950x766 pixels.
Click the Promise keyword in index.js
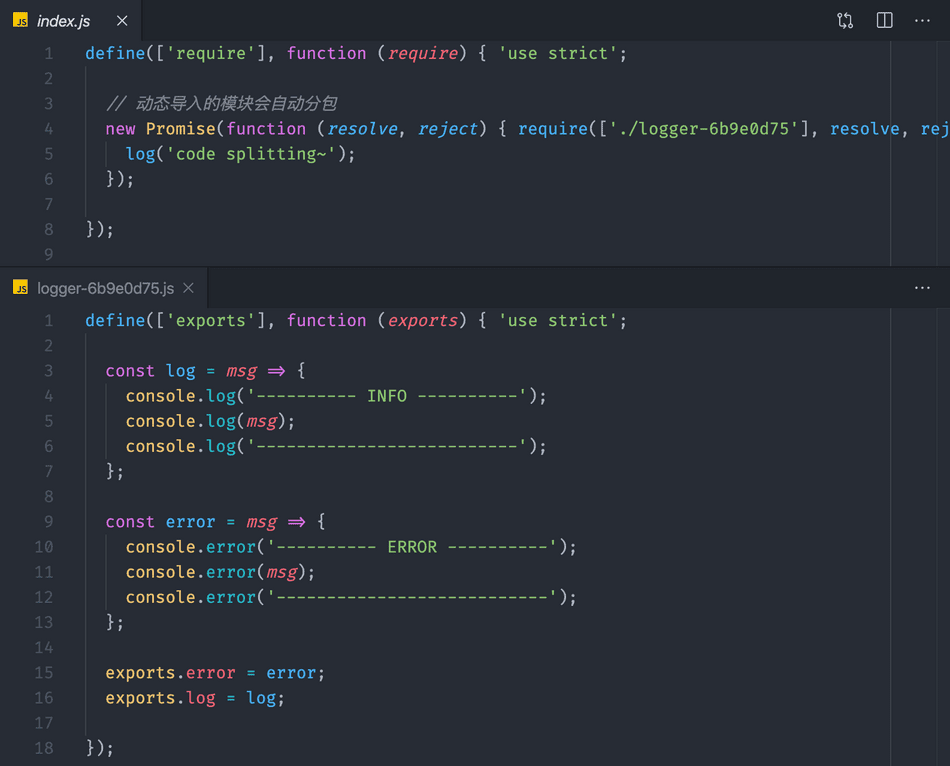(180, 129)
